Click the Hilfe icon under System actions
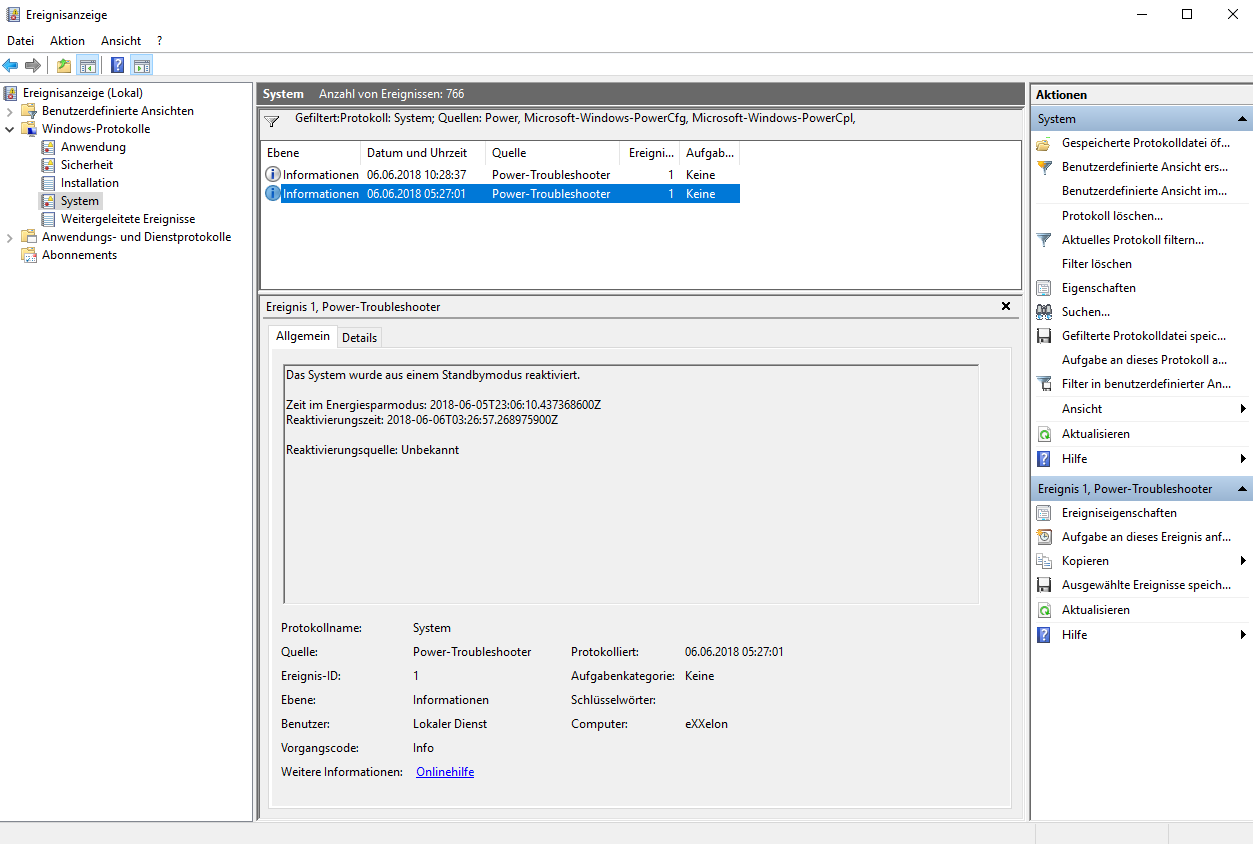The image size is (1253, 844). pyautogui.click(x=1044, y=459)
